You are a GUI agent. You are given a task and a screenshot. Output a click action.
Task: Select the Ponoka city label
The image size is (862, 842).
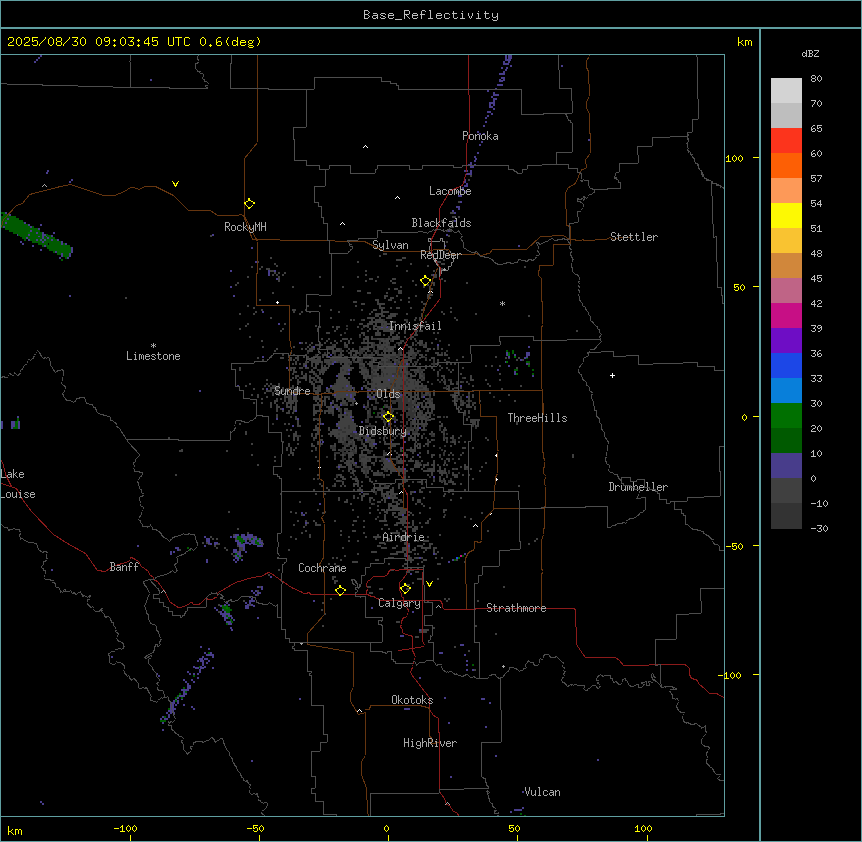480,136
